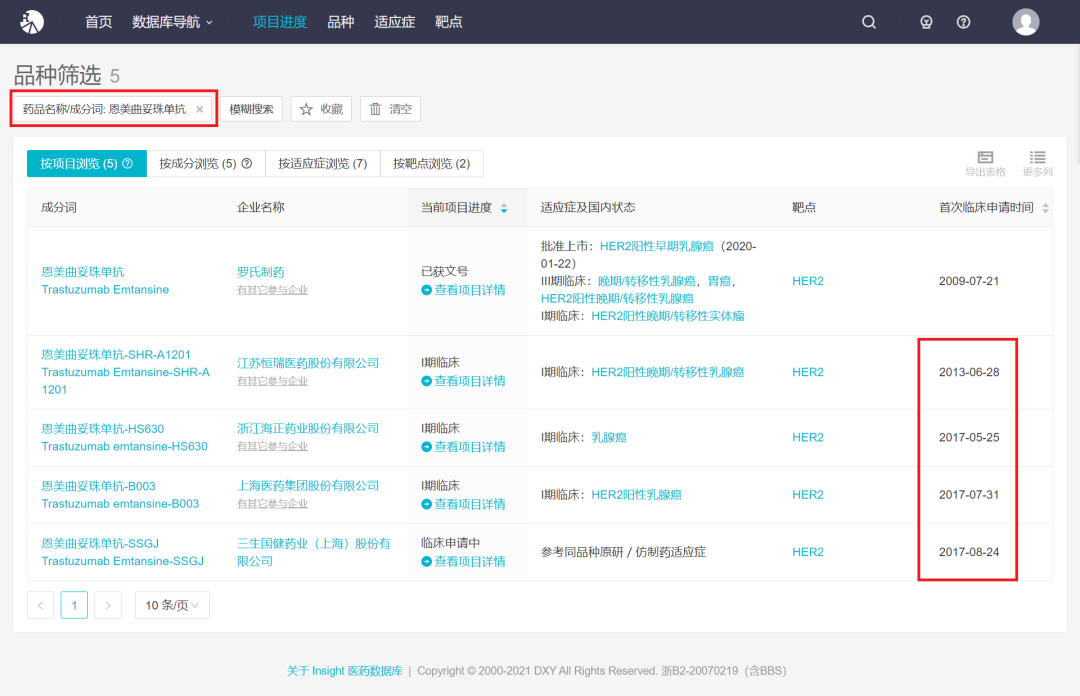Viewport: 1080px width, 696px height.
Task: Open 浙江海正药业股份有限公司 company link
Action: pyautogui.click(x=308, y=429)
